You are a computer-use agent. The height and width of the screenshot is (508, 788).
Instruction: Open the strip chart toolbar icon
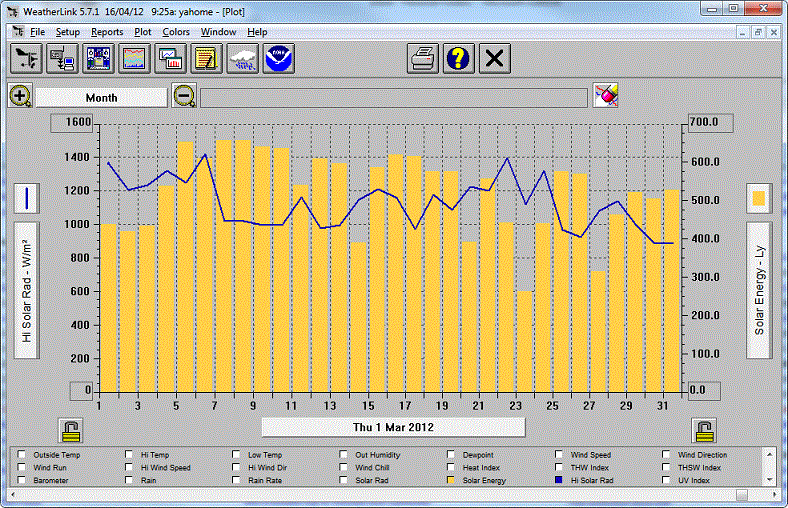(x=134, y=59)
